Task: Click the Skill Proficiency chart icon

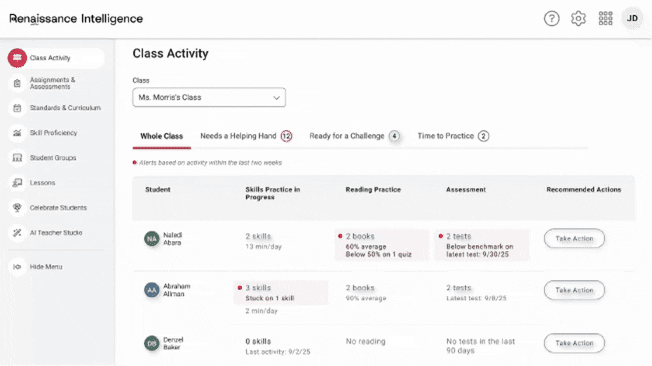Action: (17, 133)
